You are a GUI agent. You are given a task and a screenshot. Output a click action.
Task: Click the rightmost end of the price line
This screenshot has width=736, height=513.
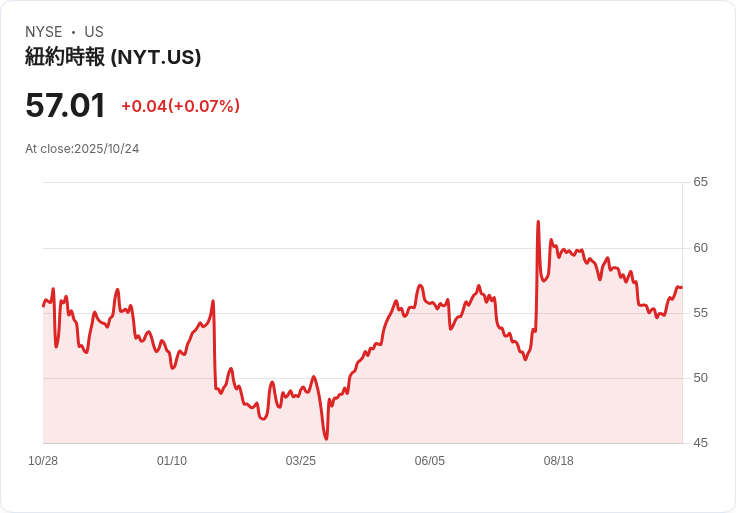pos(681,288)
